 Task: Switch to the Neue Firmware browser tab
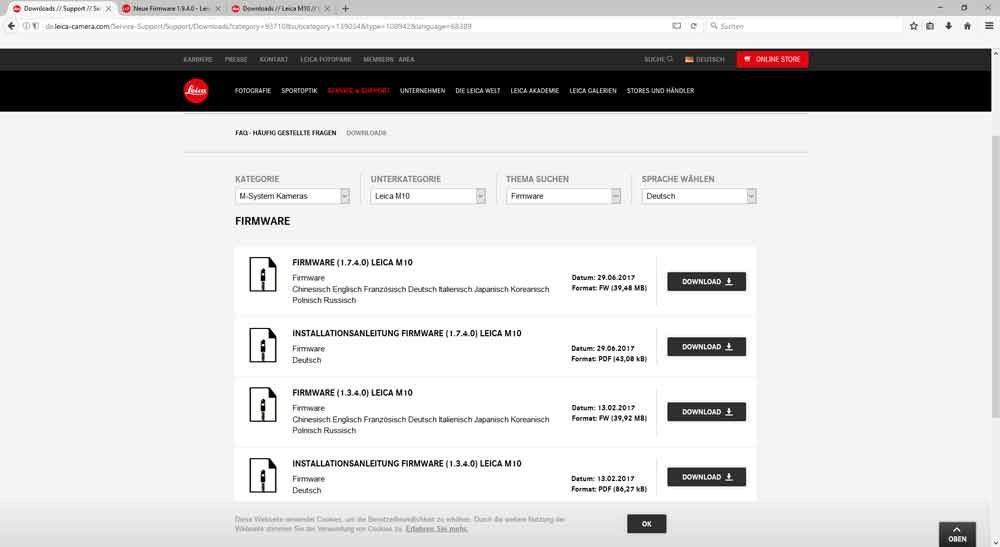(169, 8)
